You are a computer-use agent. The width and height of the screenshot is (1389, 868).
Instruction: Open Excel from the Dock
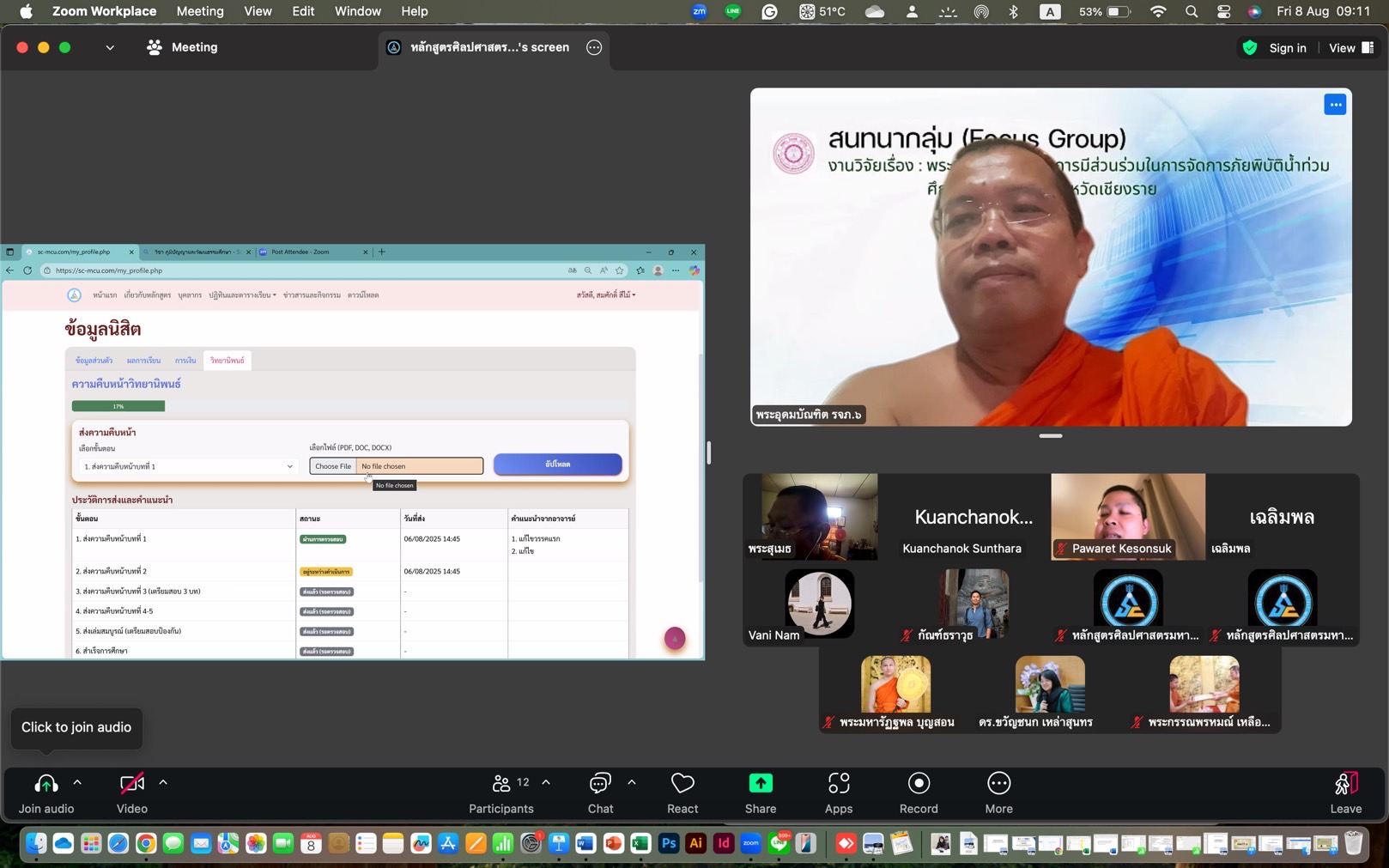click(640, 844)
